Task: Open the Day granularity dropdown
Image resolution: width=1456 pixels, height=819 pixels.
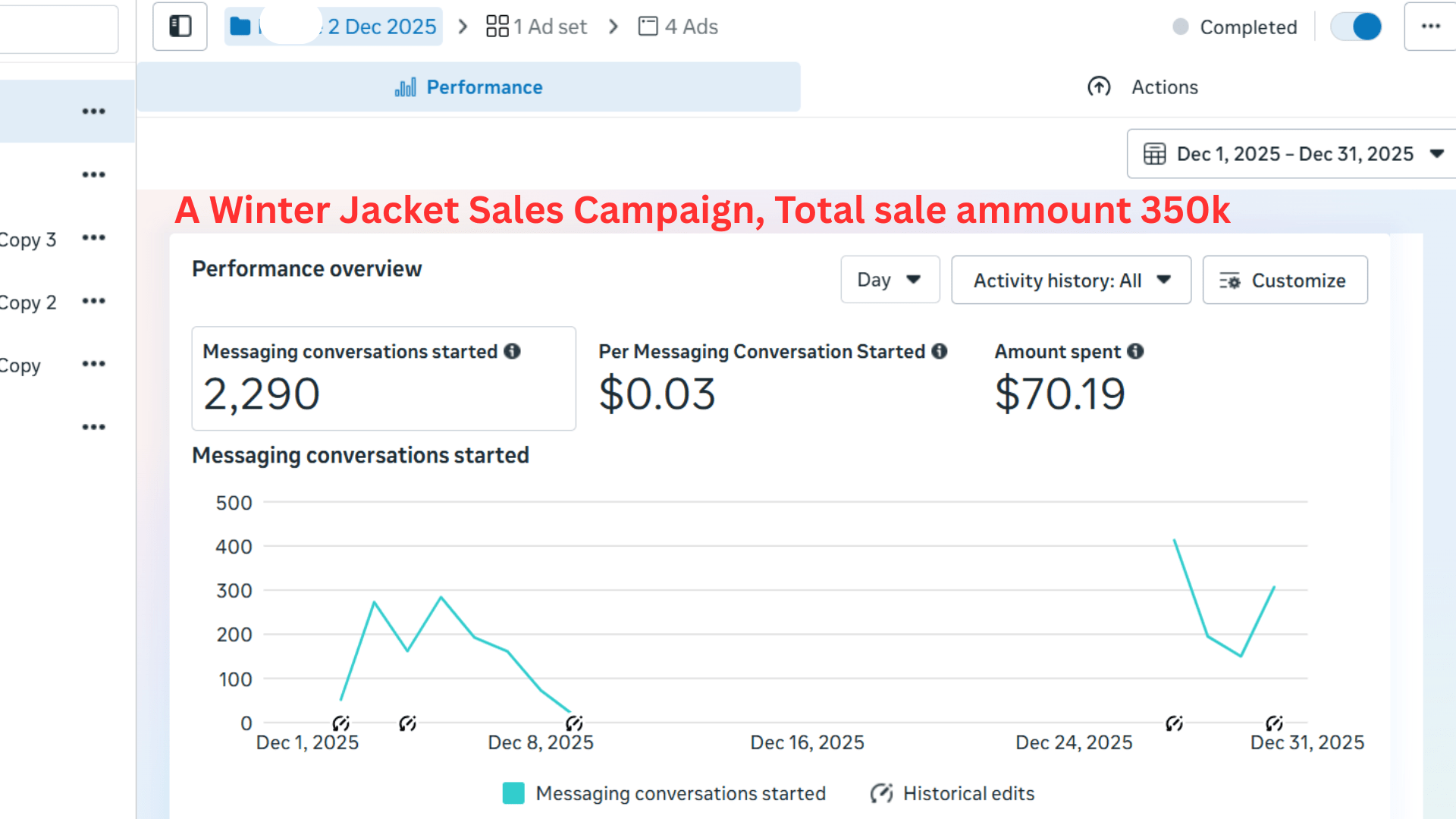Action: click(890, 280)
